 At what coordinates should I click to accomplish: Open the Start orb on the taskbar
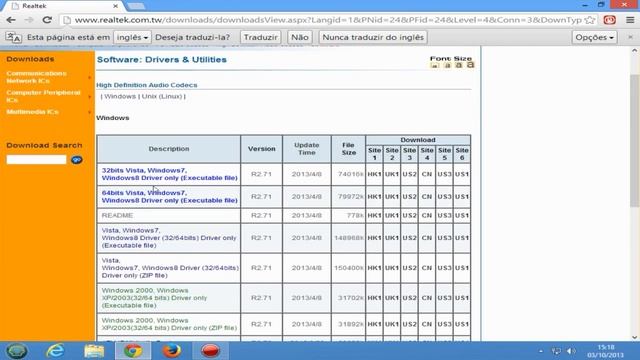click(x=17, y=351)
